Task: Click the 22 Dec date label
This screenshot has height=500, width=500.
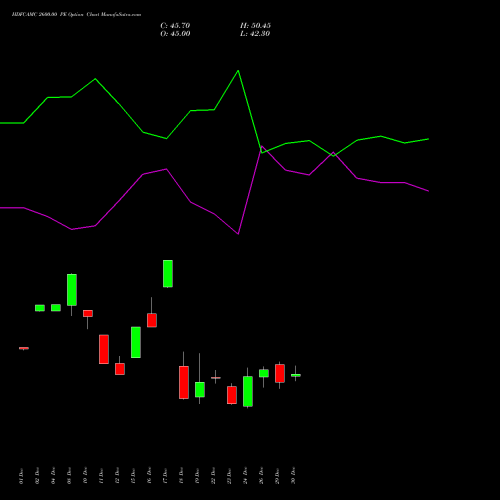Action: pyautogui.click(x=213, y=476)
